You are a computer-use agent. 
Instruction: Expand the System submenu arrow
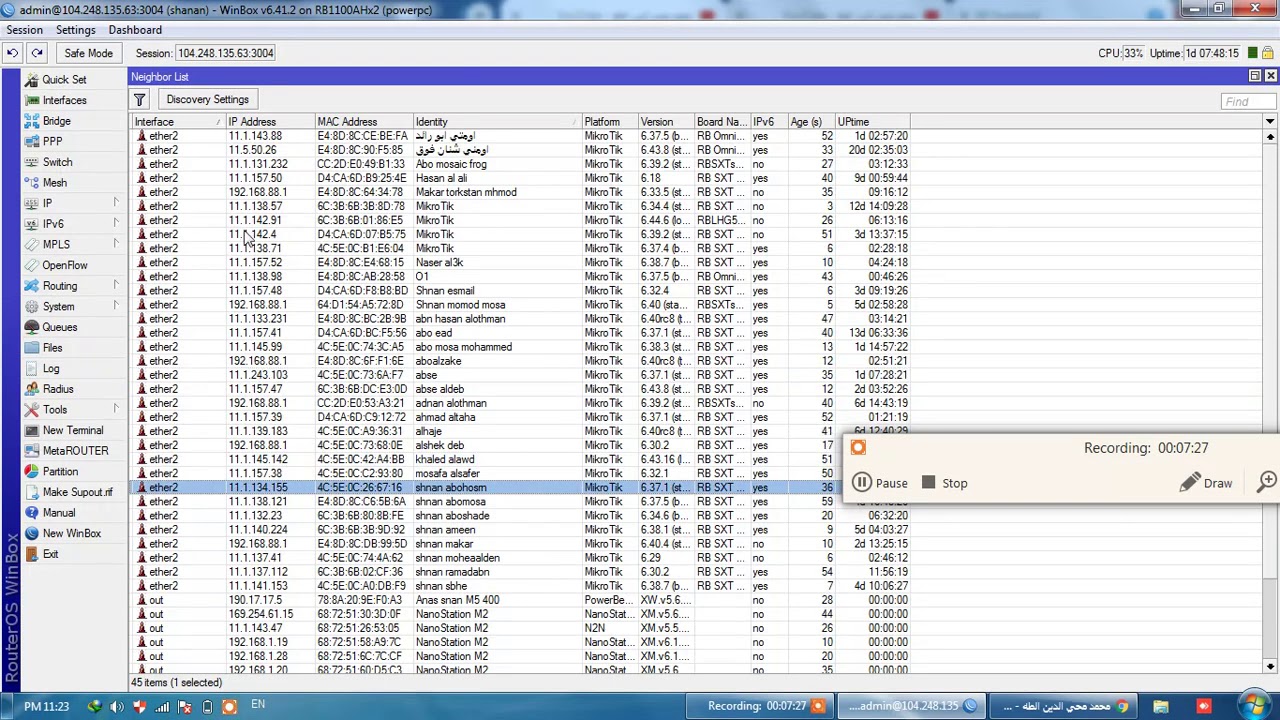click(115, 306)
